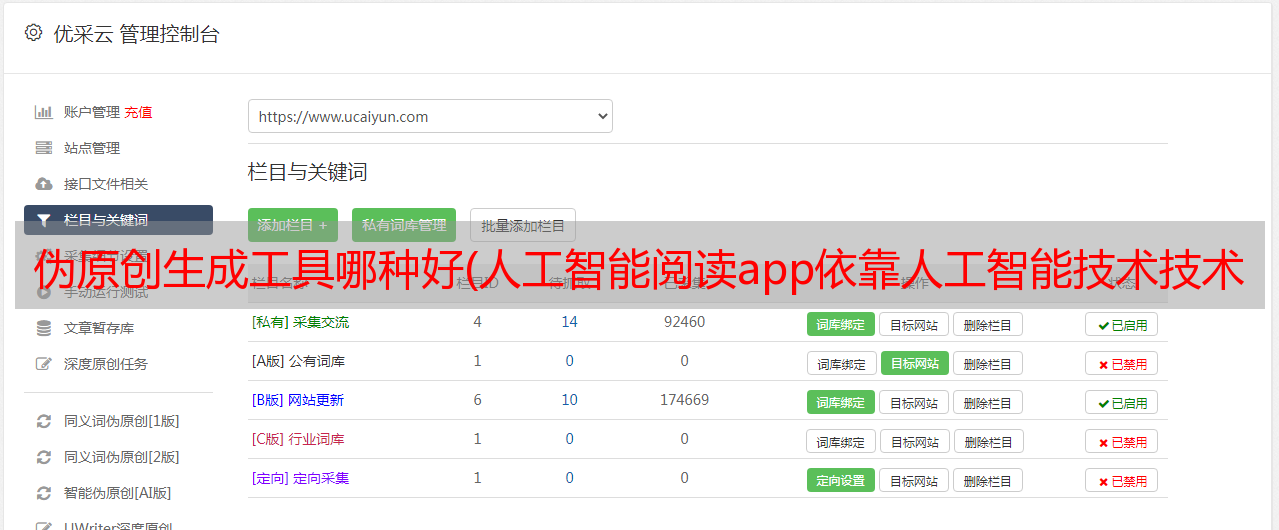Image resolution: width=1279 pixels, height=530 pixels.
Task: Open 私有词库管理
Action: [x=404, y=225]
